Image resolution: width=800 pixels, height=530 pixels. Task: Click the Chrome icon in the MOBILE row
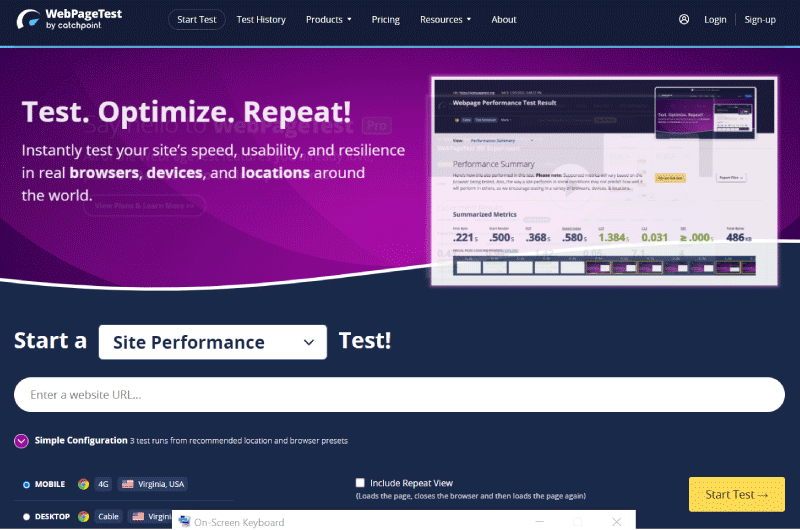(84, 484)
